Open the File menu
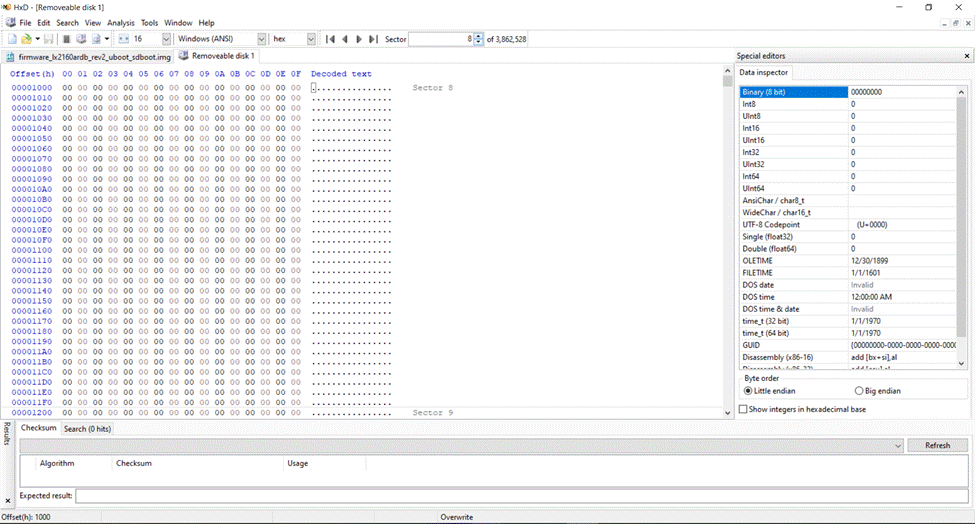 click(25, 23)
